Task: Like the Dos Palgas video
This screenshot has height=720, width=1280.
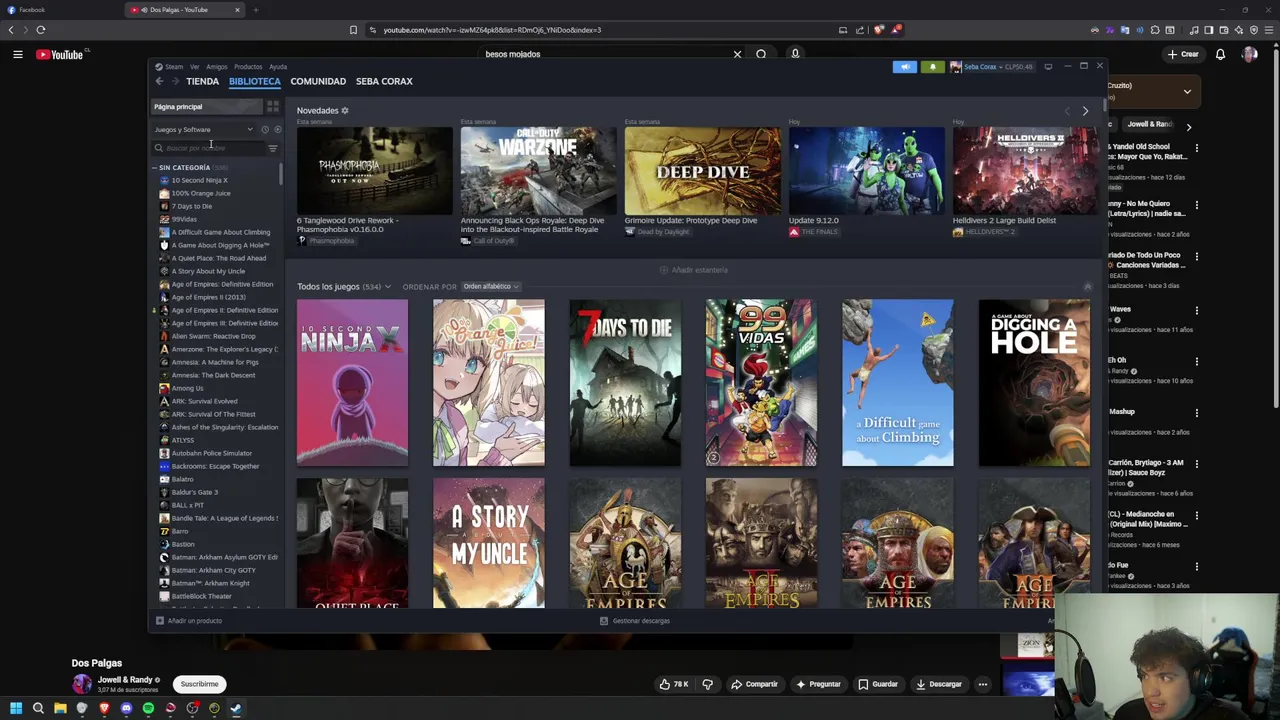Action: [673, 684]
